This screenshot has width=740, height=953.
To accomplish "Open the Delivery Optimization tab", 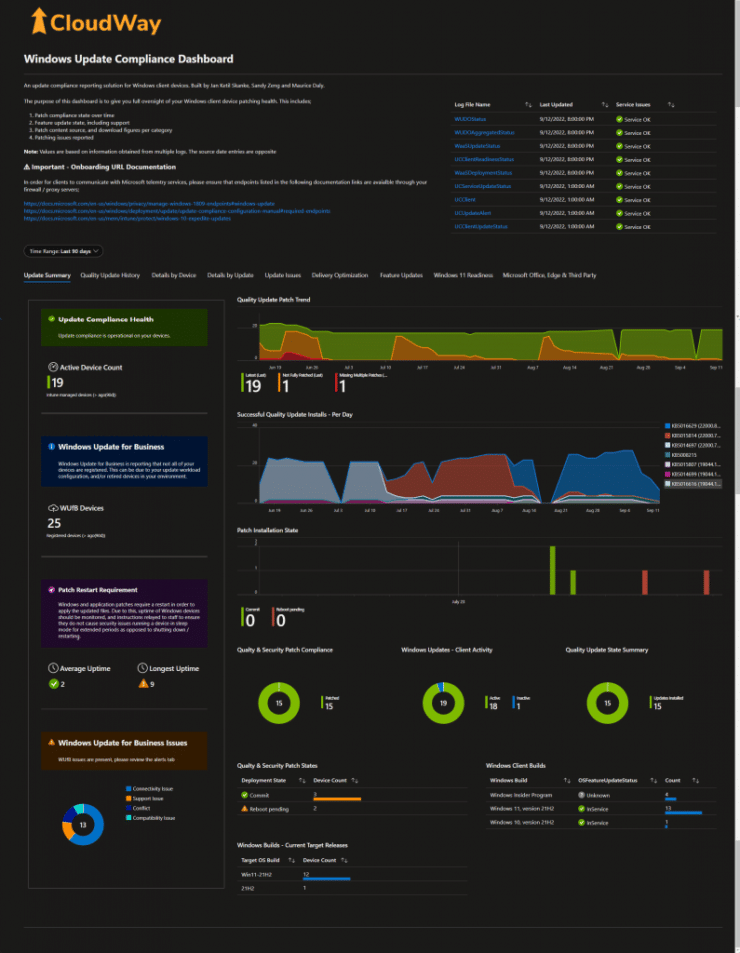I will coord(340,275).
